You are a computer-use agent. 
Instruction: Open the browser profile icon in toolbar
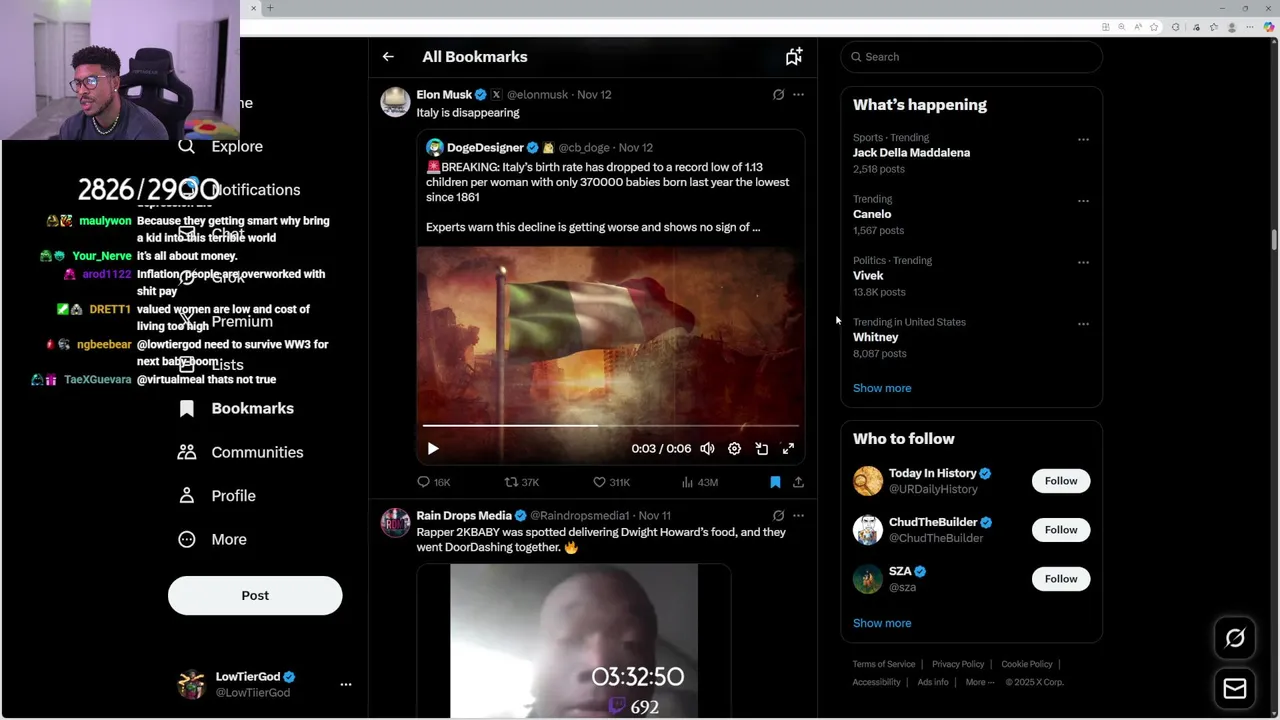pos(1232,27)
